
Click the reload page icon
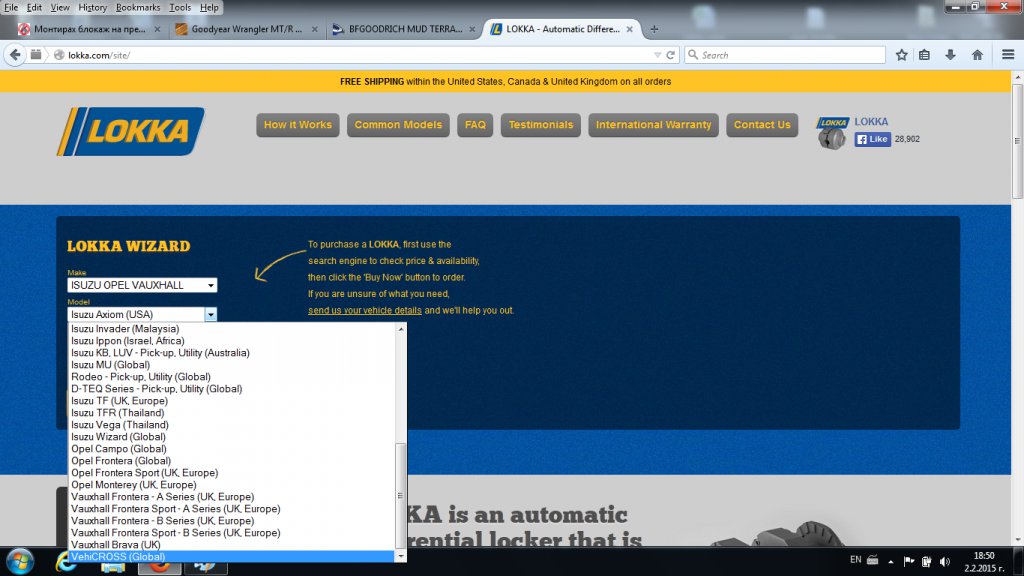click(670, 55)
